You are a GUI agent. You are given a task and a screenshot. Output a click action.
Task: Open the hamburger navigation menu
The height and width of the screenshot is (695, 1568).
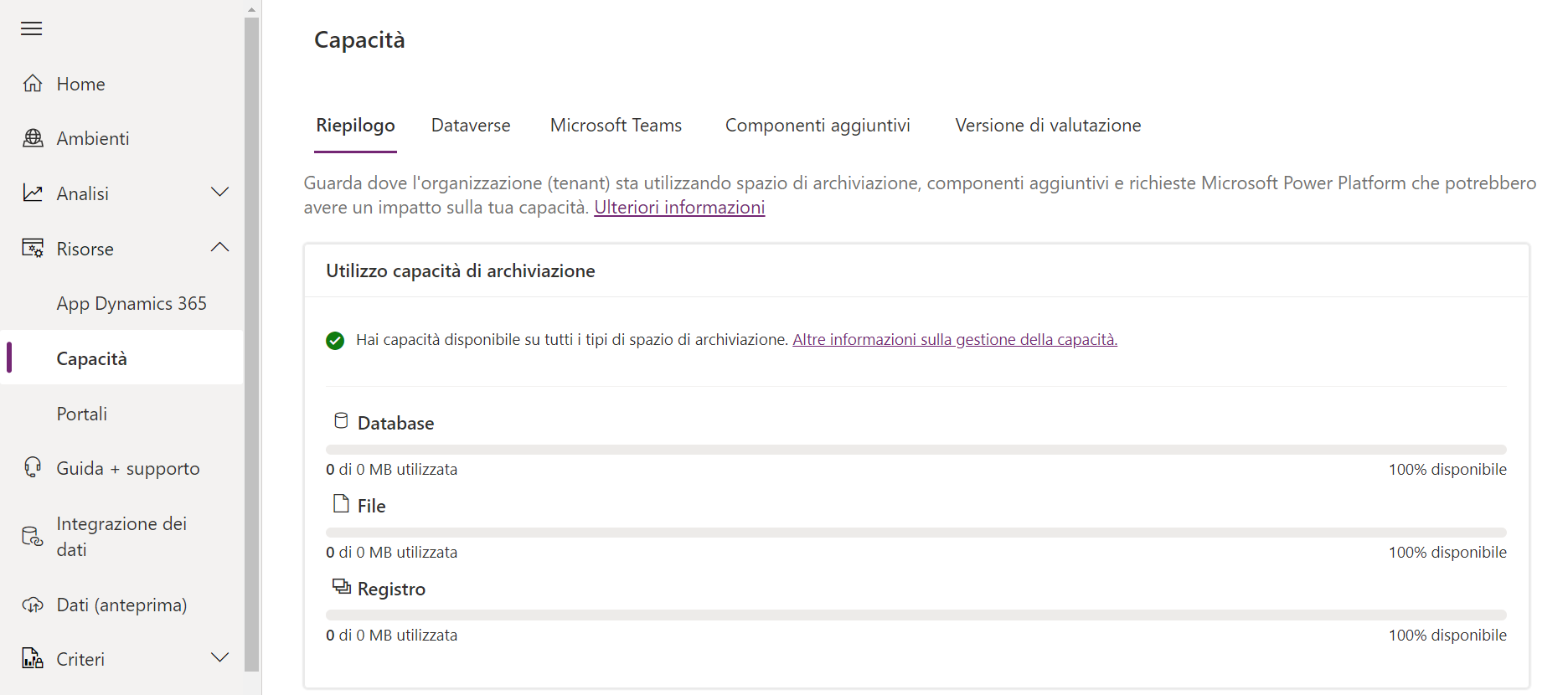(x=32, y=28)
